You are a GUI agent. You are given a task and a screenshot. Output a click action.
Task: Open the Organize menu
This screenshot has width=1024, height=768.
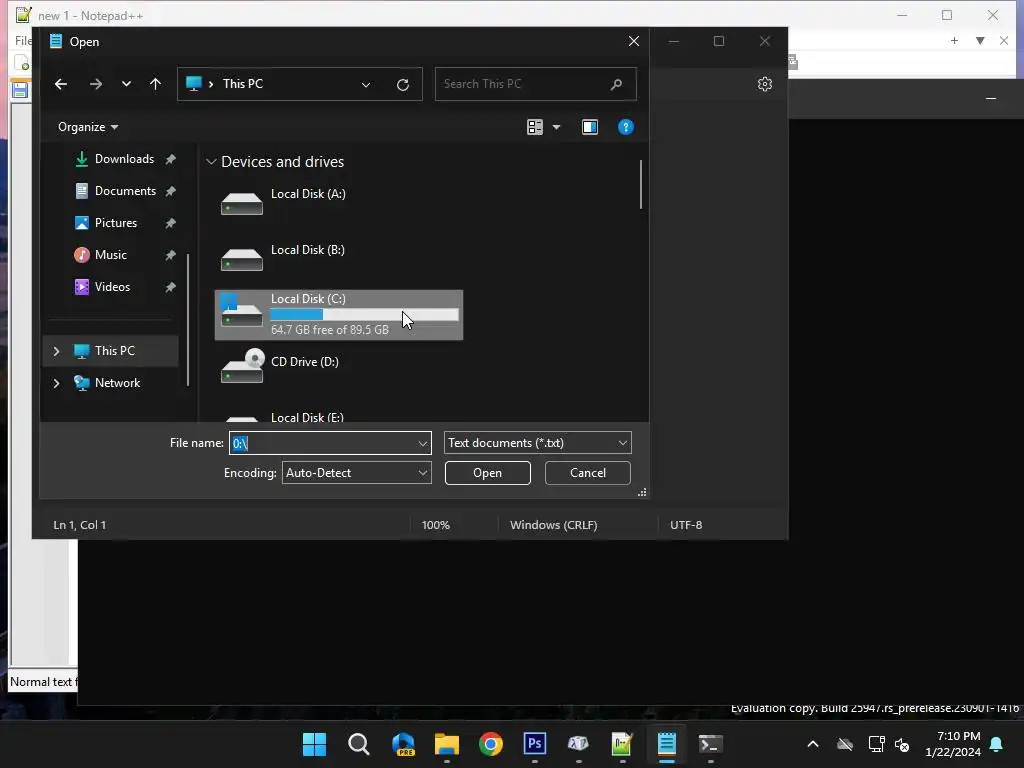[x=88, y=127]
